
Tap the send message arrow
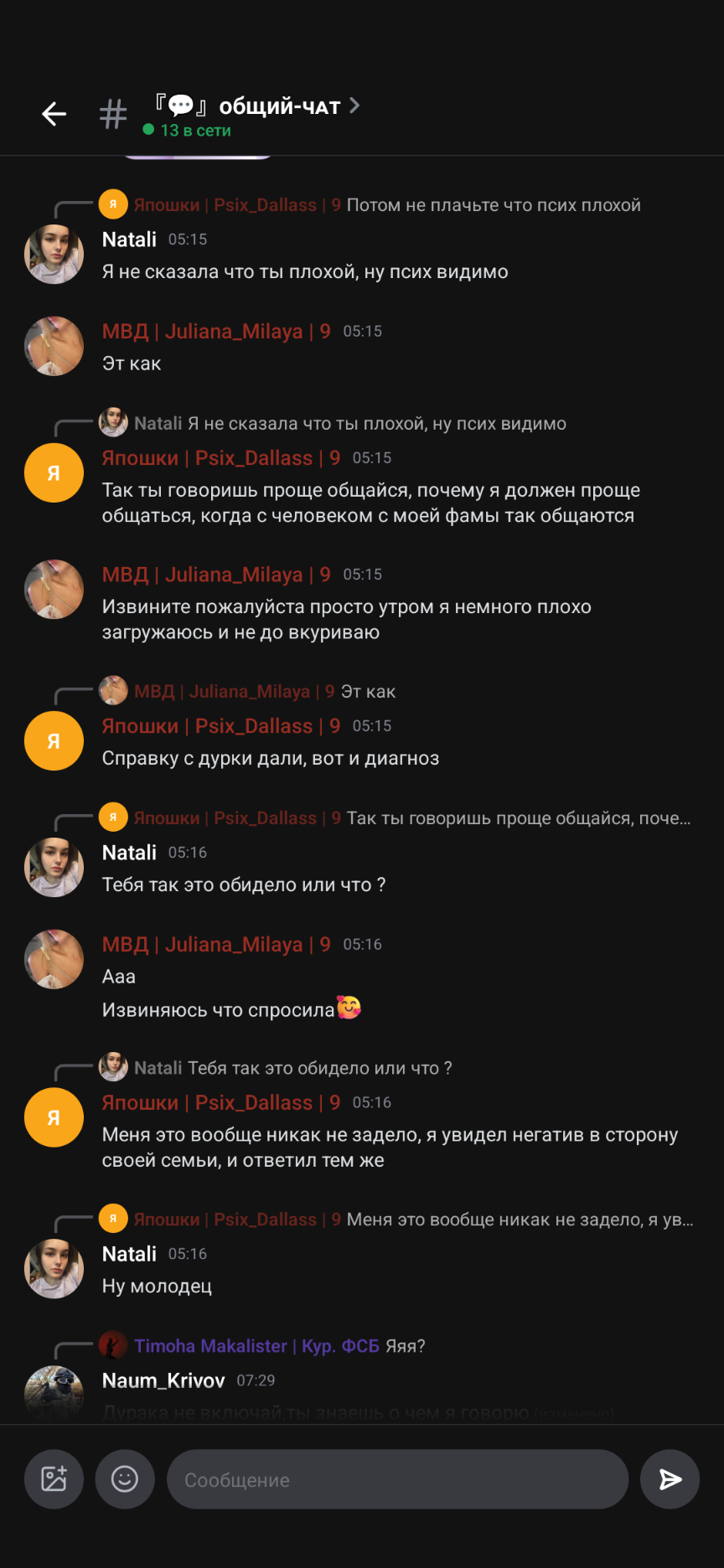pos(670,1479)
